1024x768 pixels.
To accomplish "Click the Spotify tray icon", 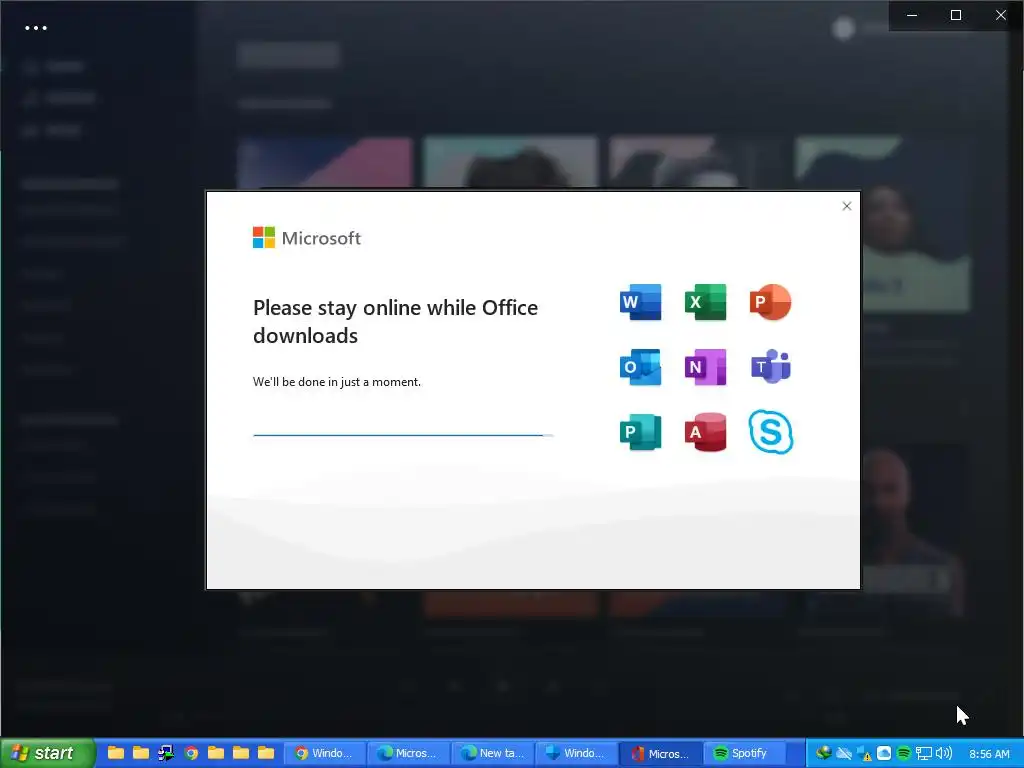I will pos(903,753).
